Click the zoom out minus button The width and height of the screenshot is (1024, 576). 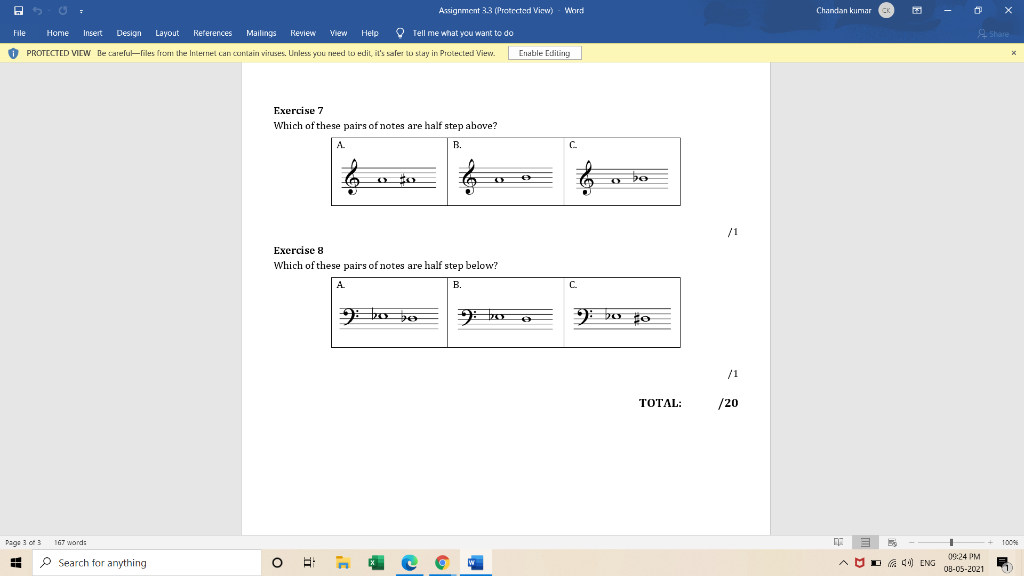[x=912, y=543]
